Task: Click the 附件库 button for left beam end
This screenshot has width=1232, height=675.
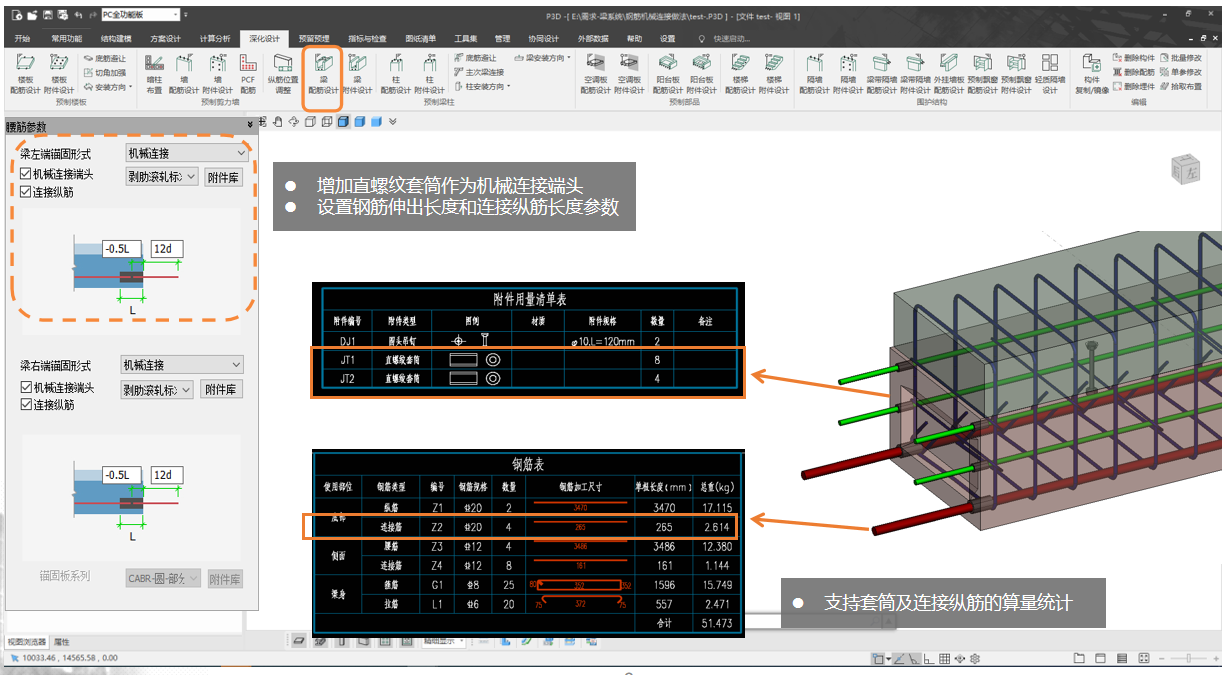Action: pos(223,177)
